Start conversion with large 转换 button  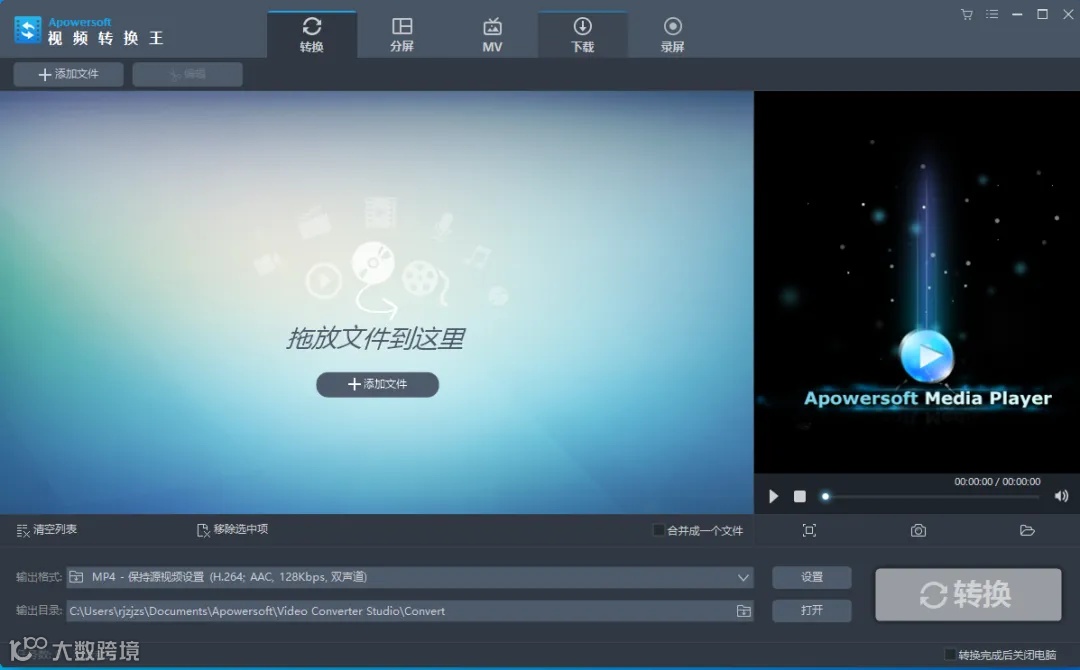(968, 594)
